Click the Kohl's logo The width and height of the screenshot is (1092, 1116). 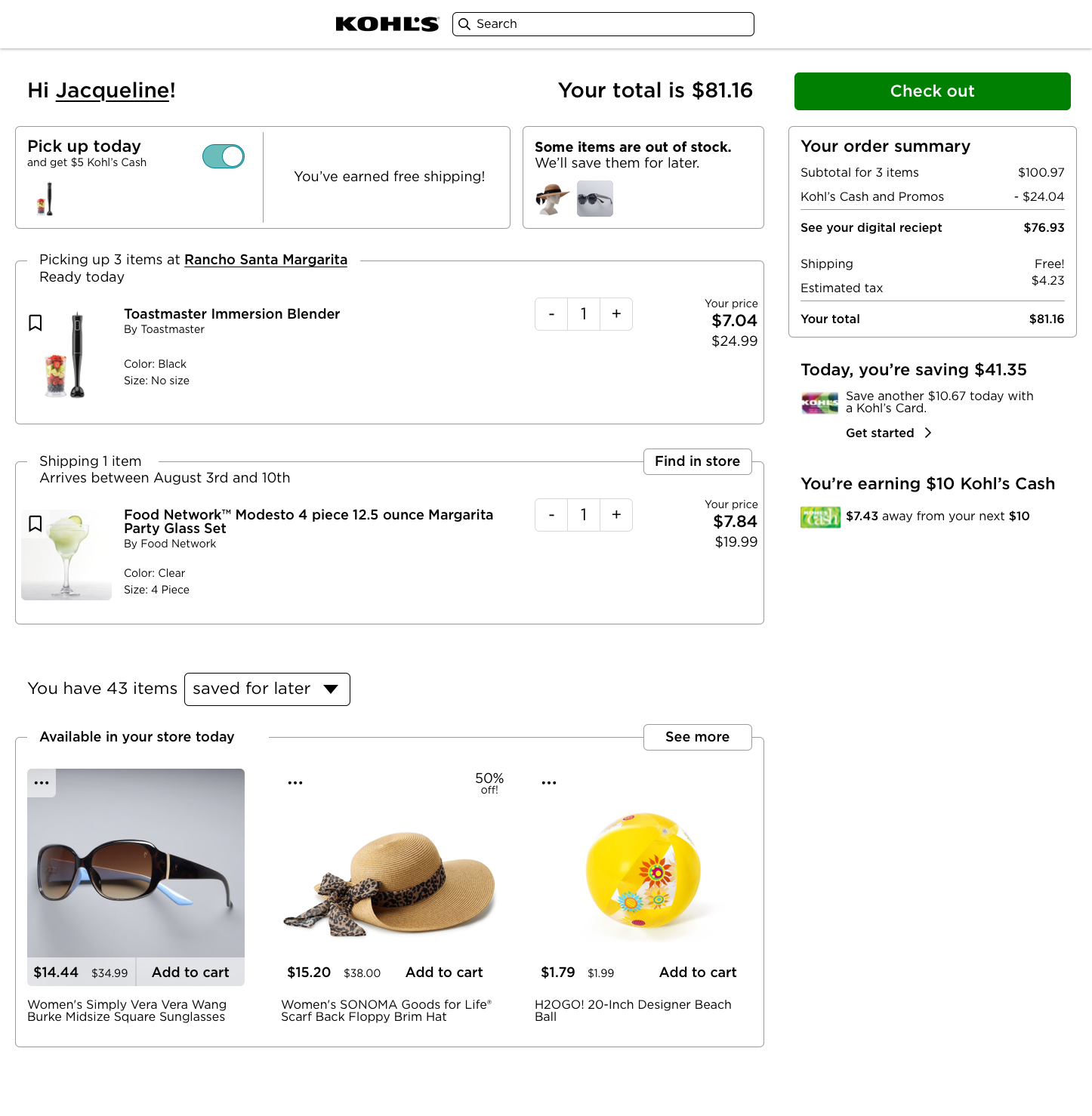point(387,24)
